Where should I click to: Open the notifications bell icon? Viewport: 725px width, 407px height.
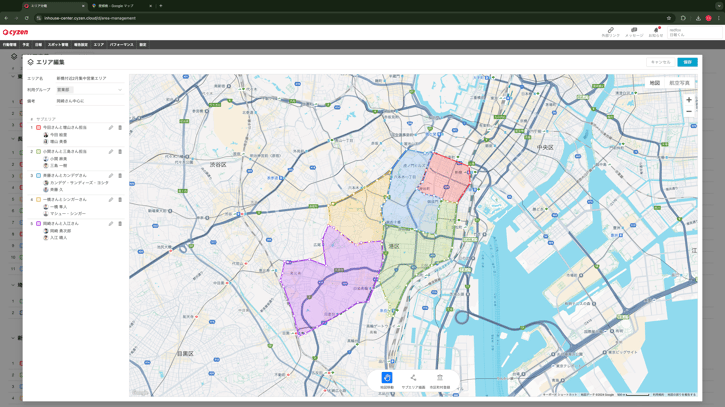(x=656, y=31)
